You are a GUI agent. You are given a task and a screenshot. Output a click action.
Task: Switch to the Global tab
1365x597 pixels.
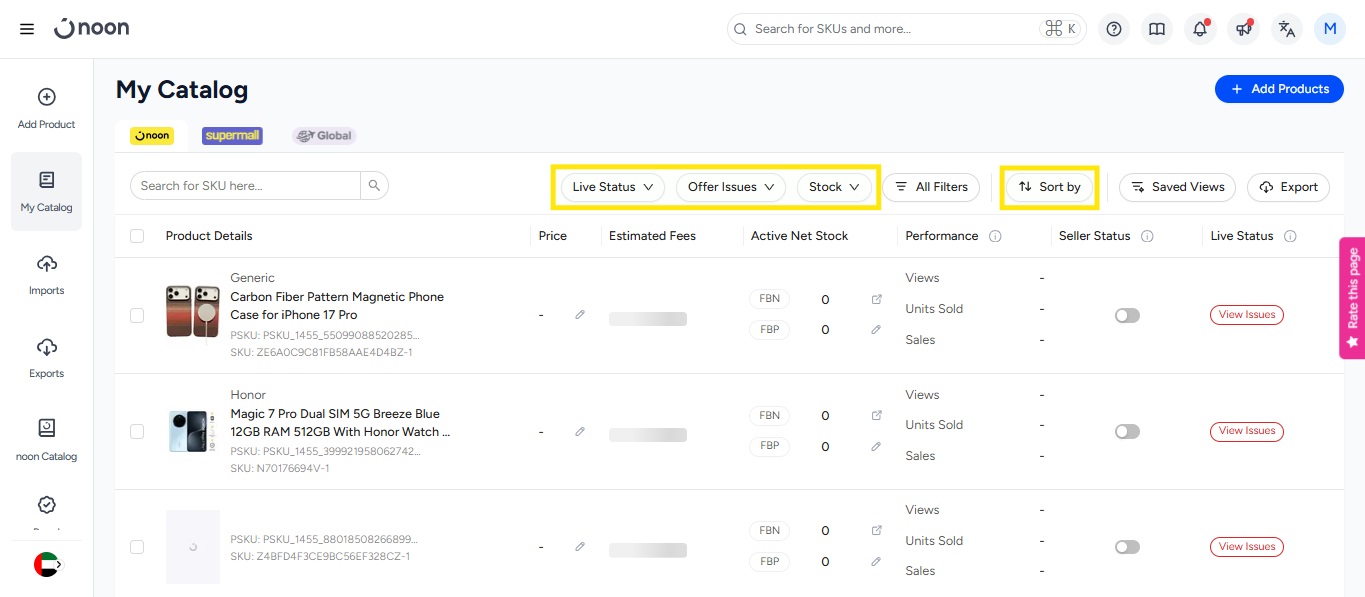324,136
